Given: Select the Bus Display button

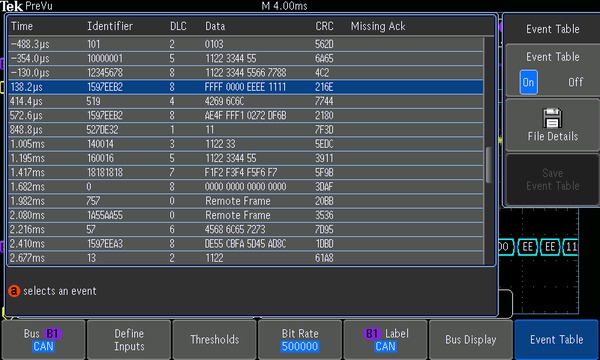Looking at the screenshot, I should click(x=471, y=340).
